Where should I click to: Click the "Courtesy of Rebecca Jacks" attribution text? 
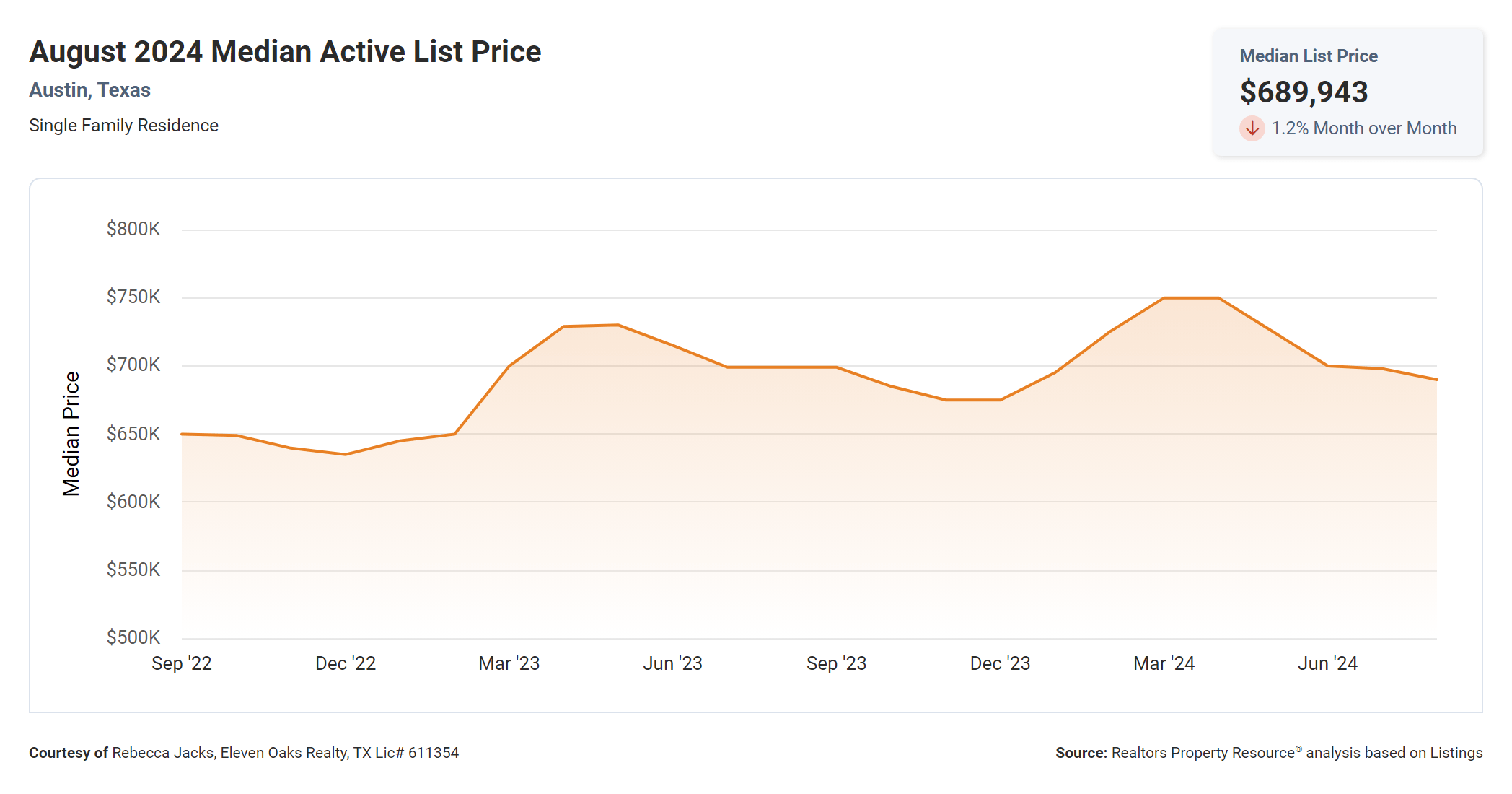coord(244,753)
